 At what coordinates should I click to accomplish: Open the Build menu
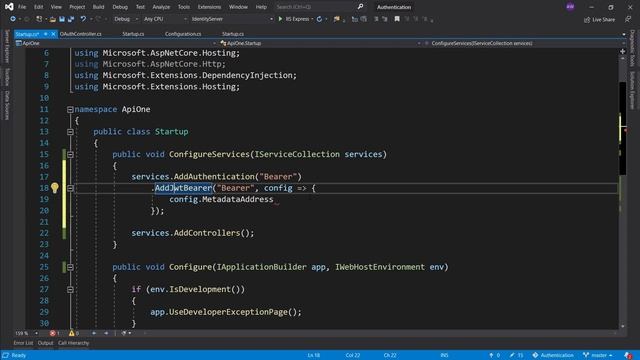pyautogui.click(x=98, y=7)
